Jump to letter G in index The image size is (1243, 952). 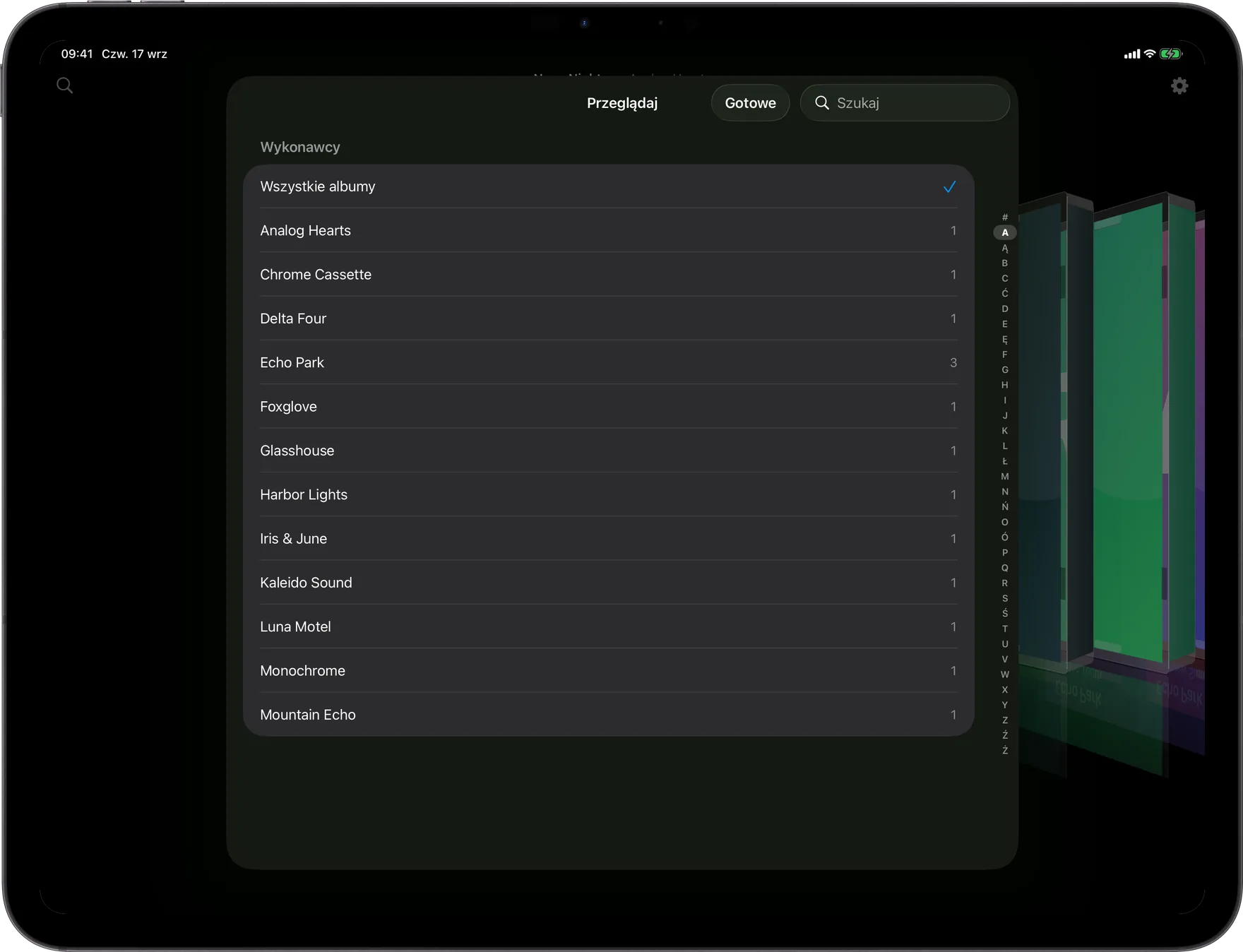click(x=1005, y=369)
